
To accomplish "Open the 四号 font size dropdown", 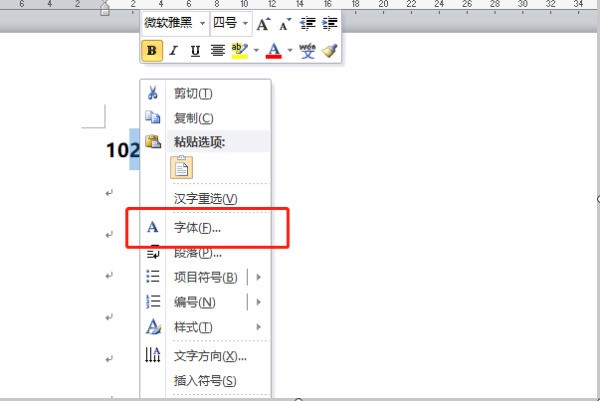I will (244, 23).
